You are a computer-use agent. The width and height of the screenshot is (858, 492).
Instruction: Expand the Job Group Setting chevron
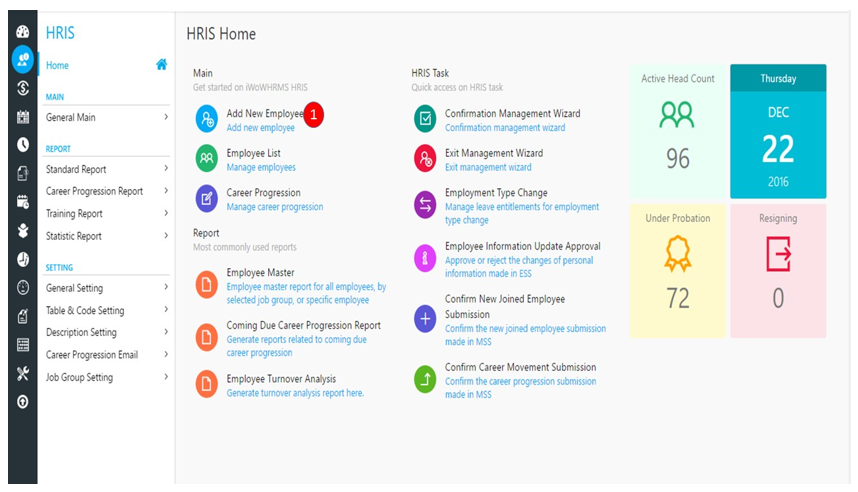click(166, 377)
